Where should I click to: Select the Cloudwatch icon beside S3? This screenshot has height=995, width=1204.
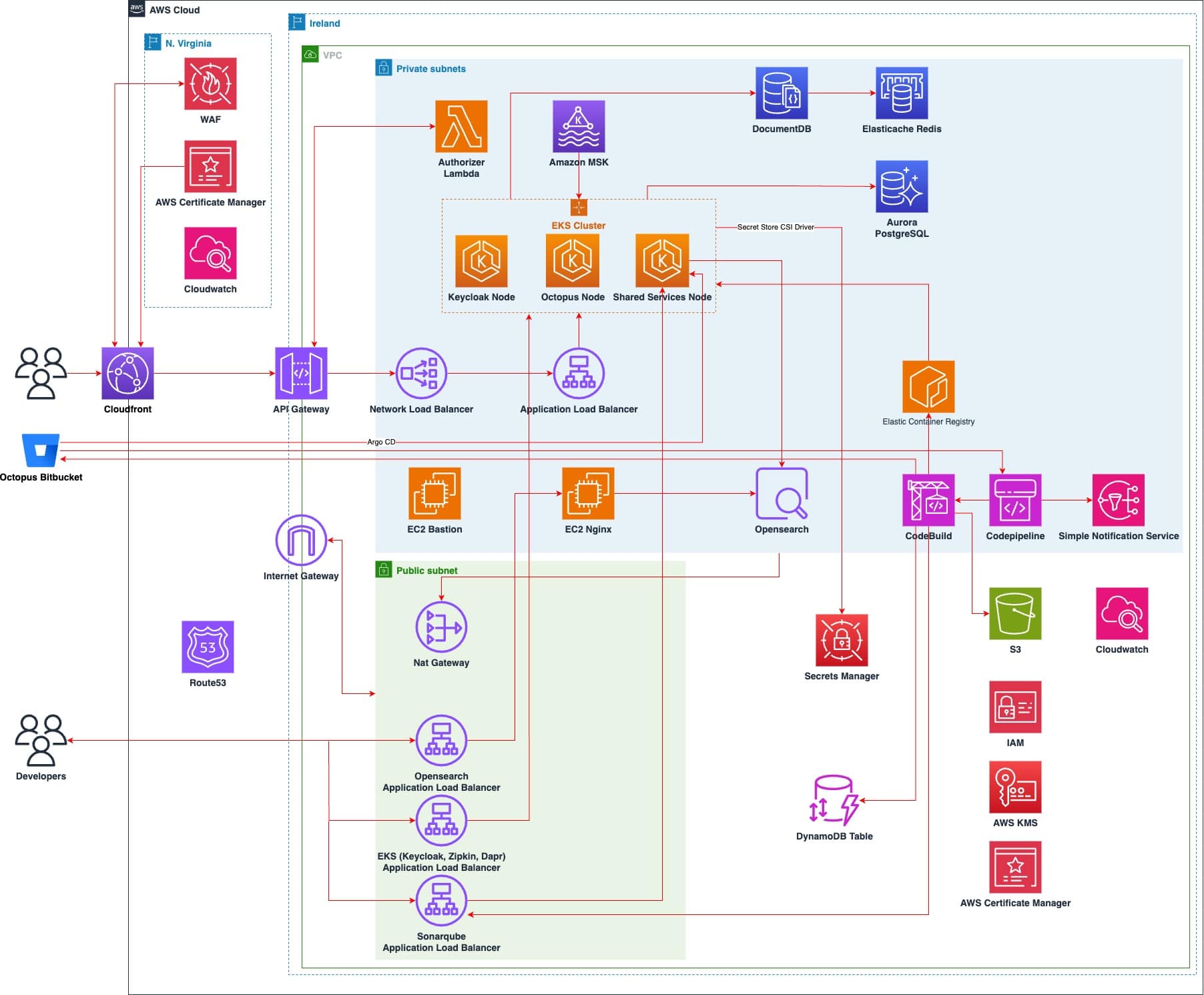tap(1122, 613)
